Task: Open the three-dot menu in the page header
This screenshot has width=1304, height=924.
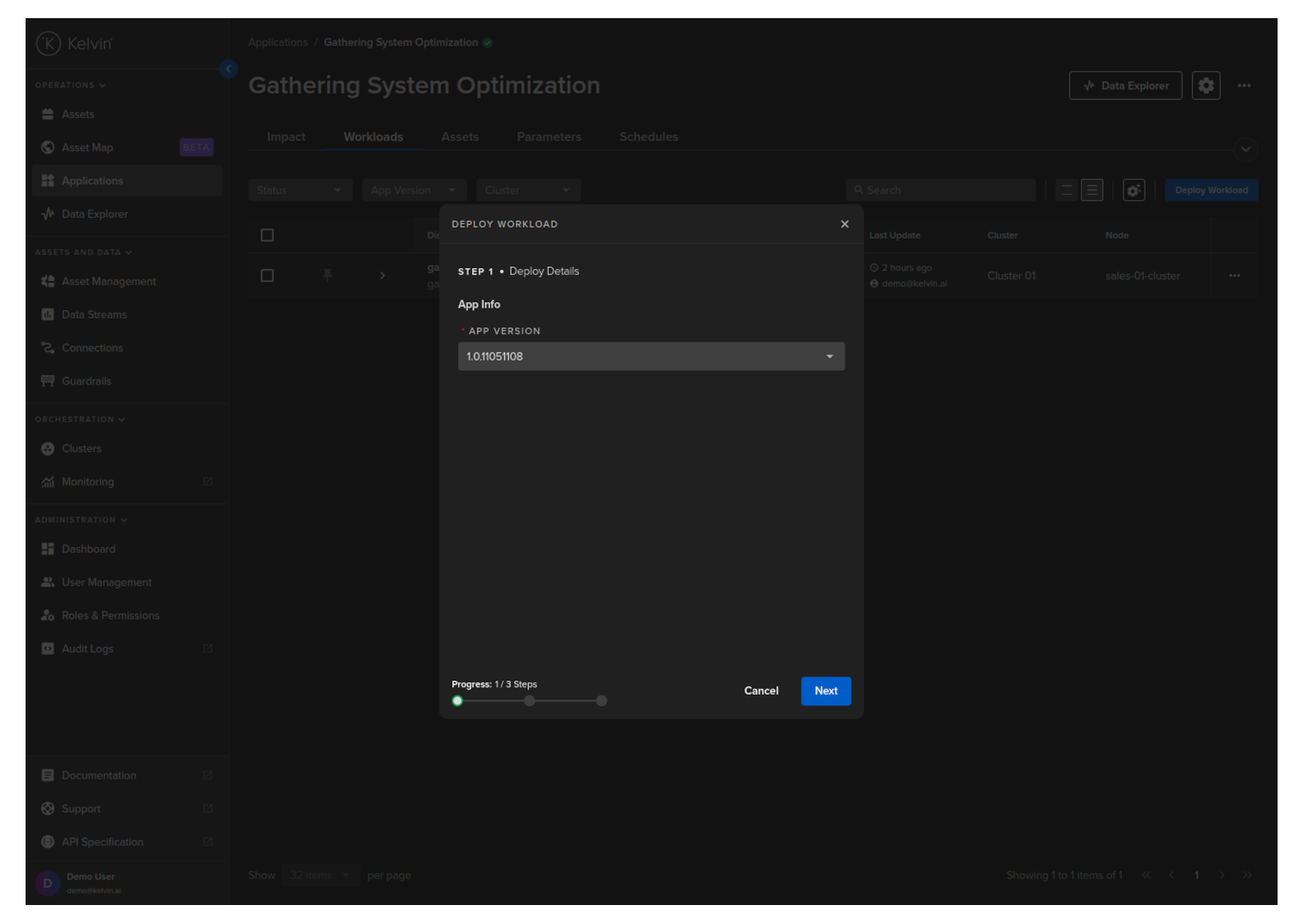Action: click(1244, 86)
